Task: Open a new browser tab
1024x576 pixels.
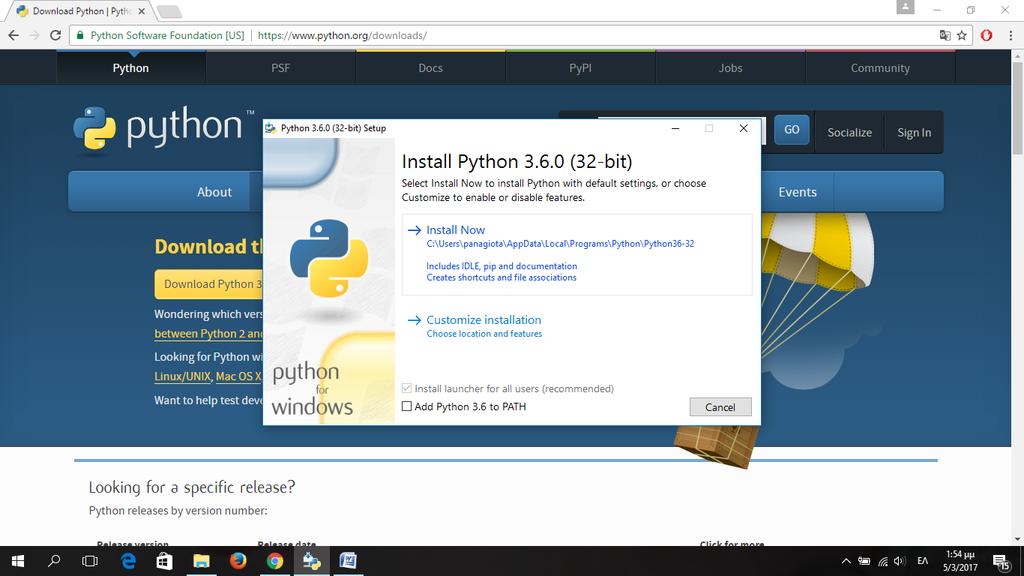Action: tap(169, 11)
